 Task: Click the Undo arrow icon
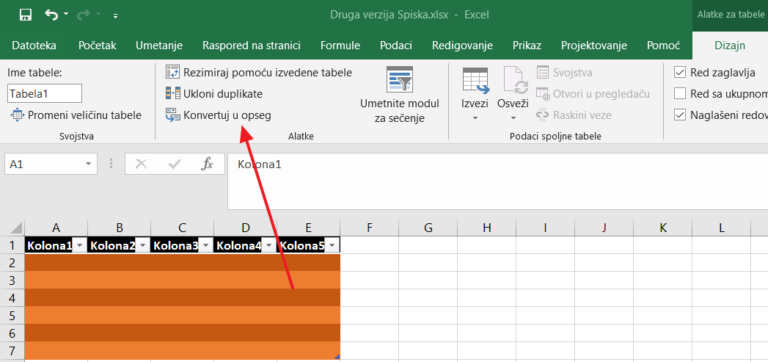point(51,15)
